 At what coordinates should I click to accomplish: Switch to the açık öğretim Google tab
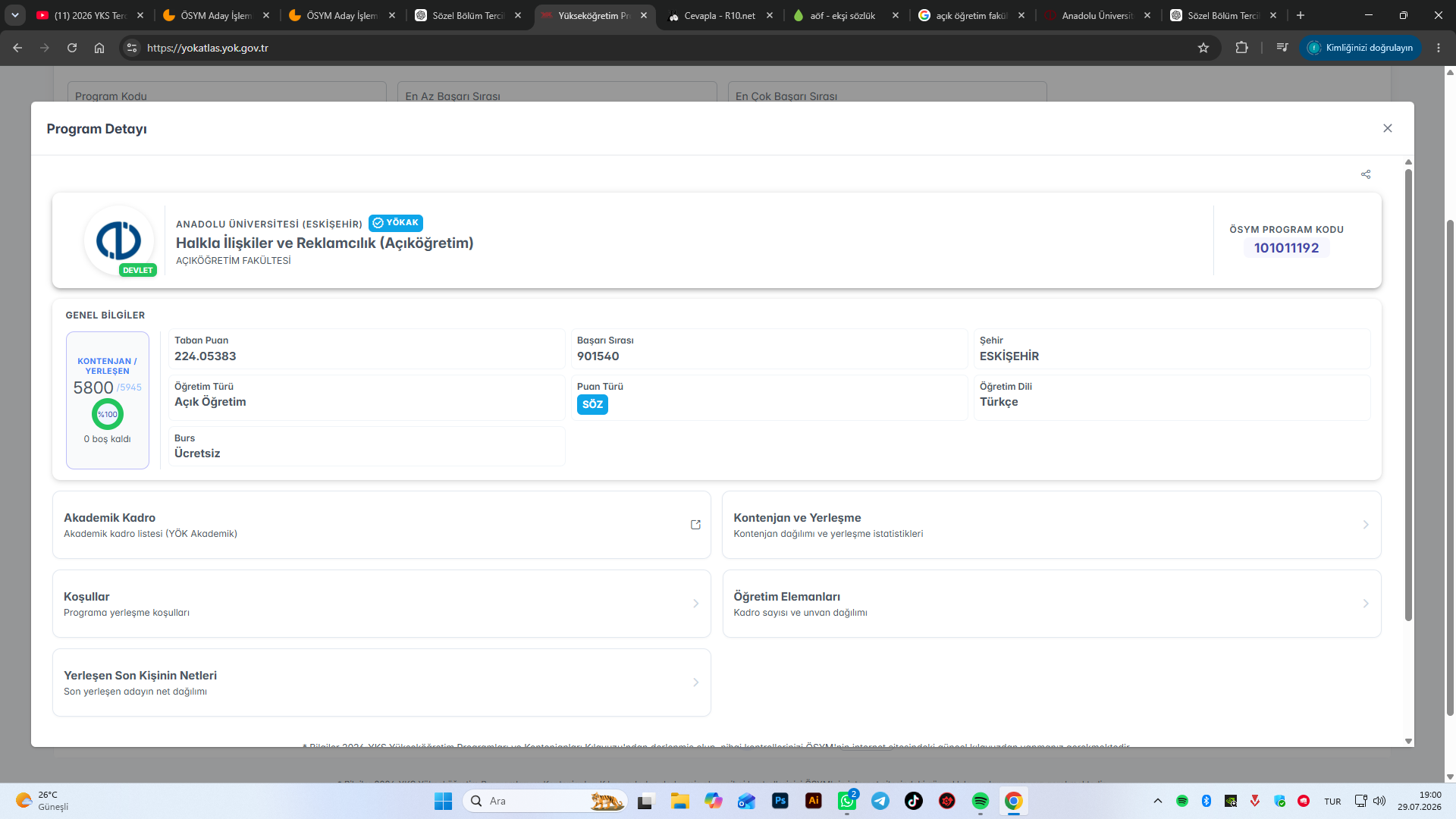[x=972, y=15]
